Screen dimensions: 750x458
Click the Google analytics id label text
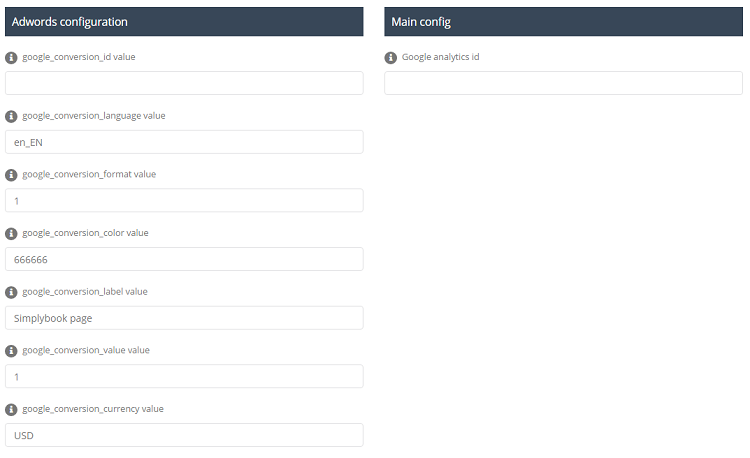441,57
